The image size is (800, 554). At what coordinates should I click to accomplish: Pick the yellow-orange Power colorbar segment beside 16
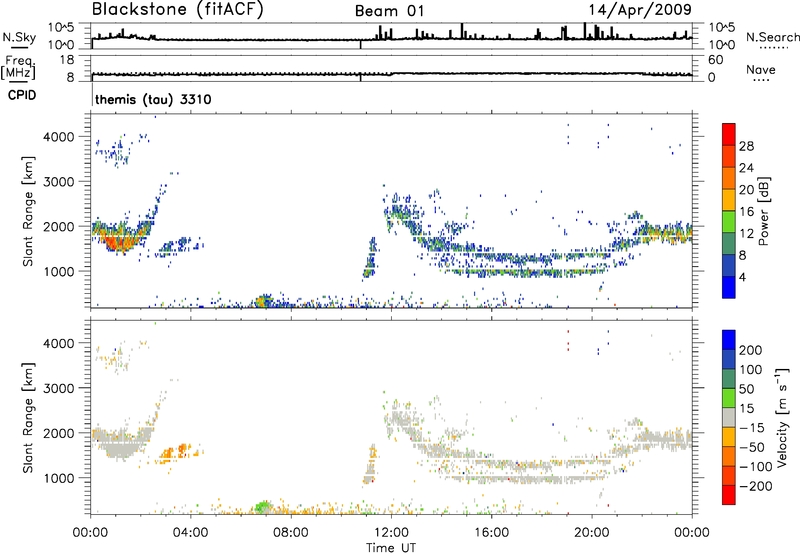click(729, 199)
